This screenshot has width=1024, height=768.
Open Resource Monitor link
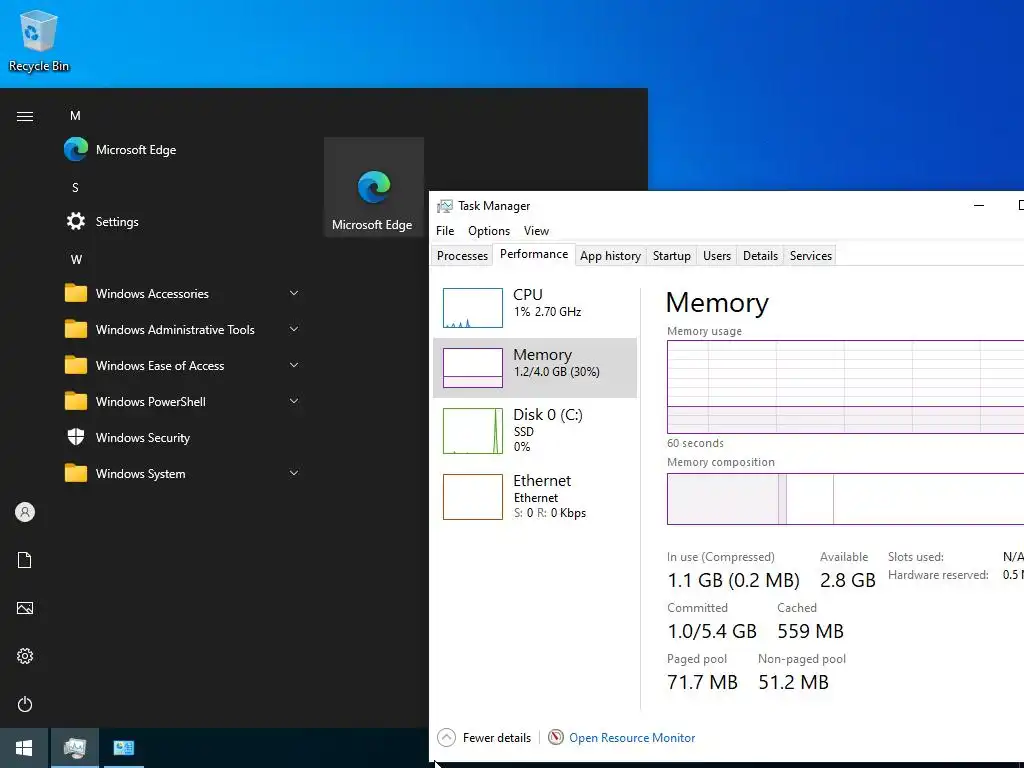[632, 737]
